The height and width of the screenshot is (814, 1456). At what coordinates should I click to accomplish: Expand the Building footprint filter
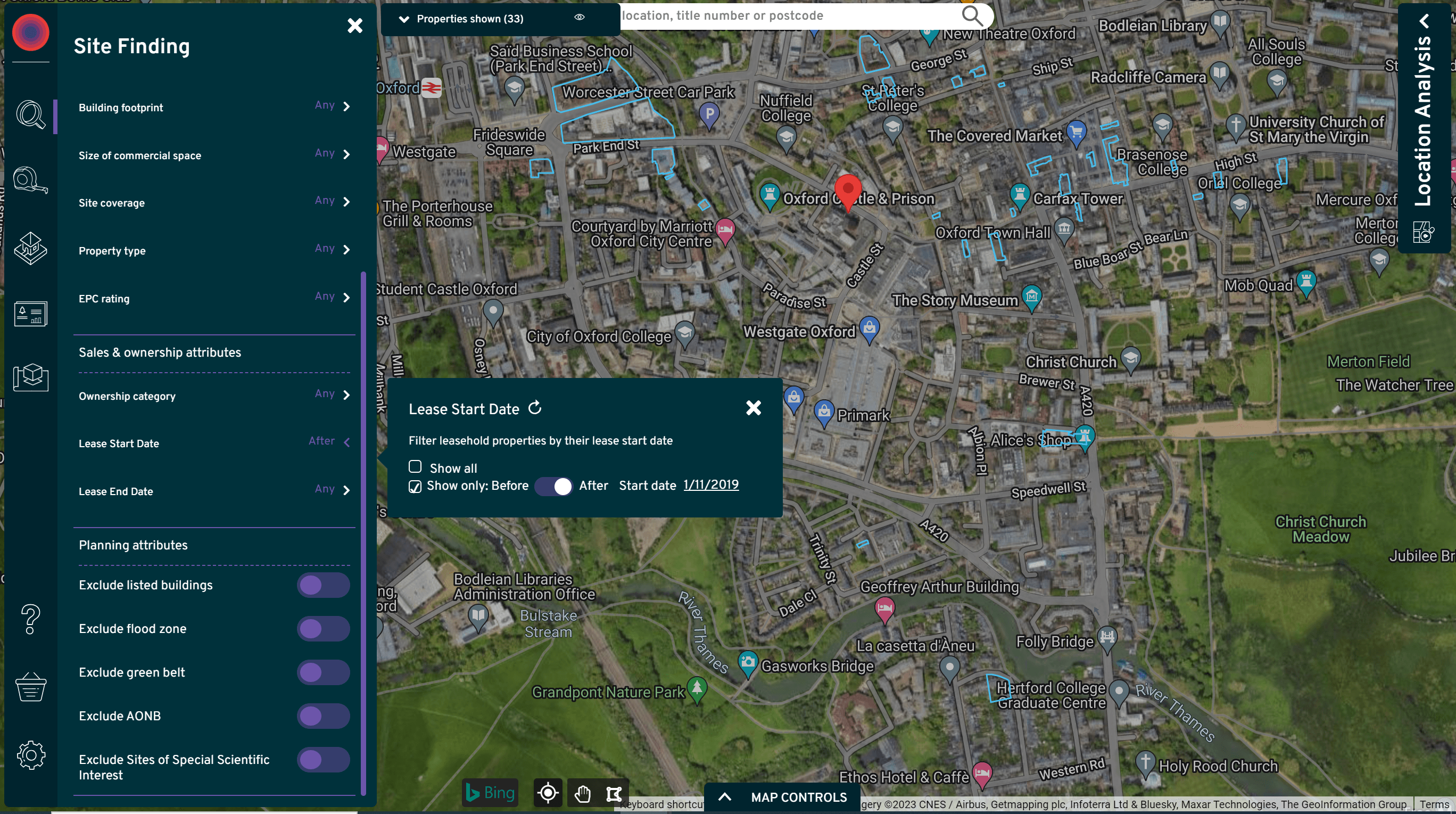pyautogui.click(x=346, y=106)
